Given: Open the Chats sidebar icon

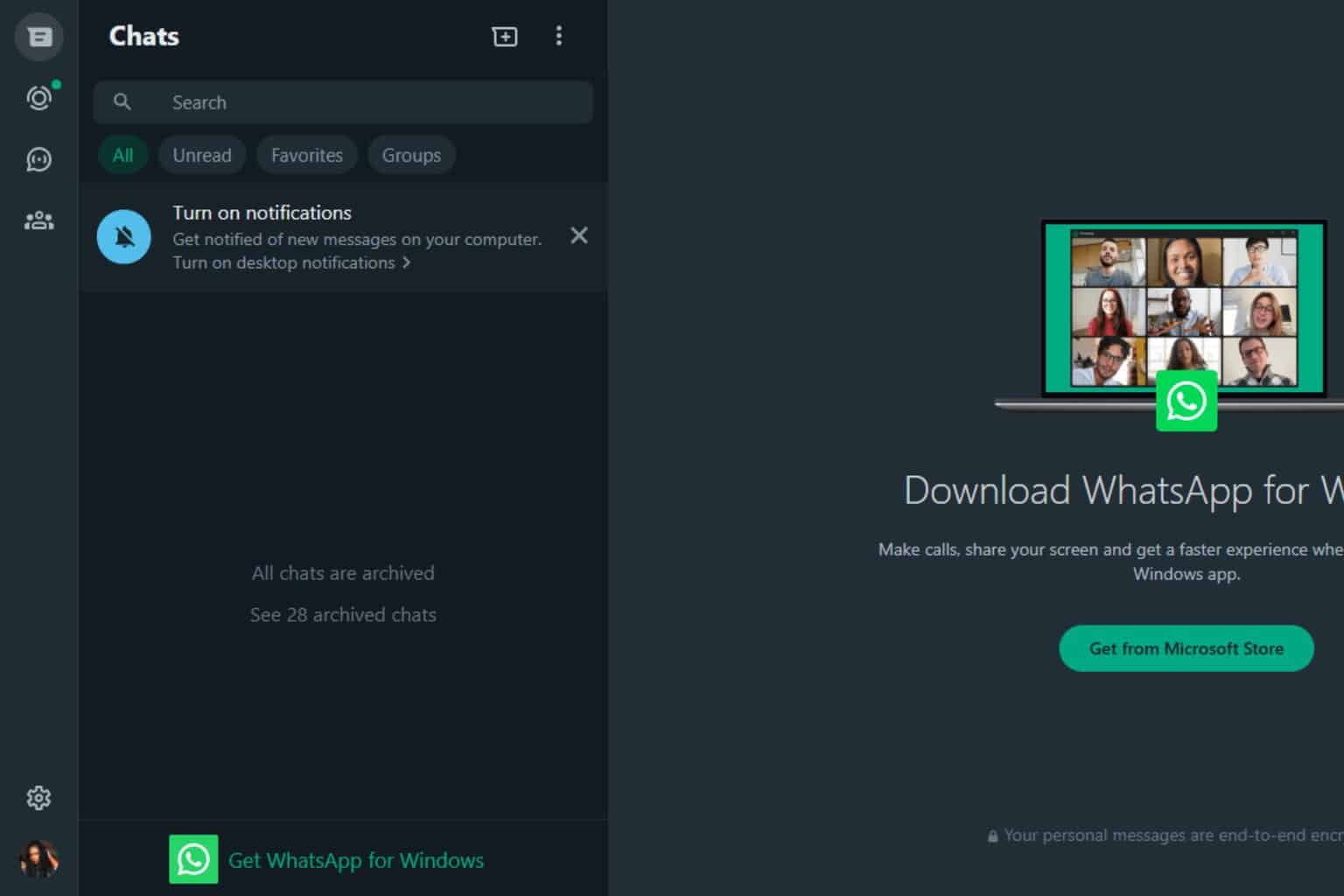Looking at the screenshot, I should click(x=38, y=37).
